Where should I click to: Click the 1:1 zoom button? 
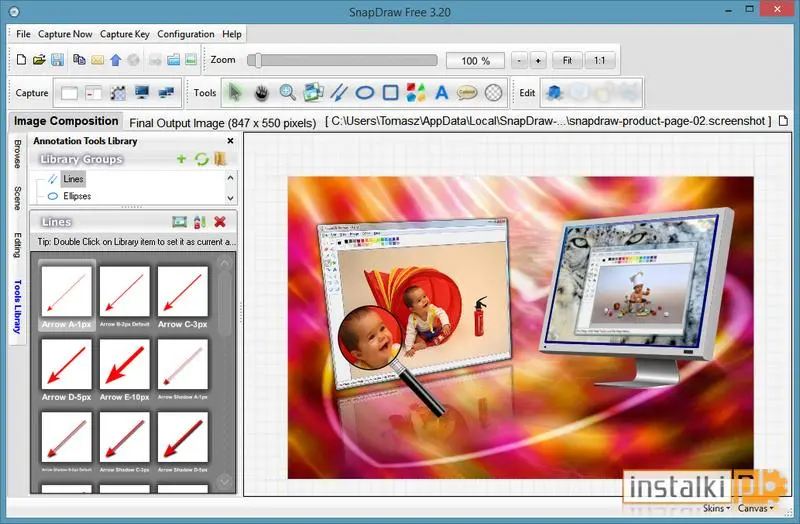[599, 60]
